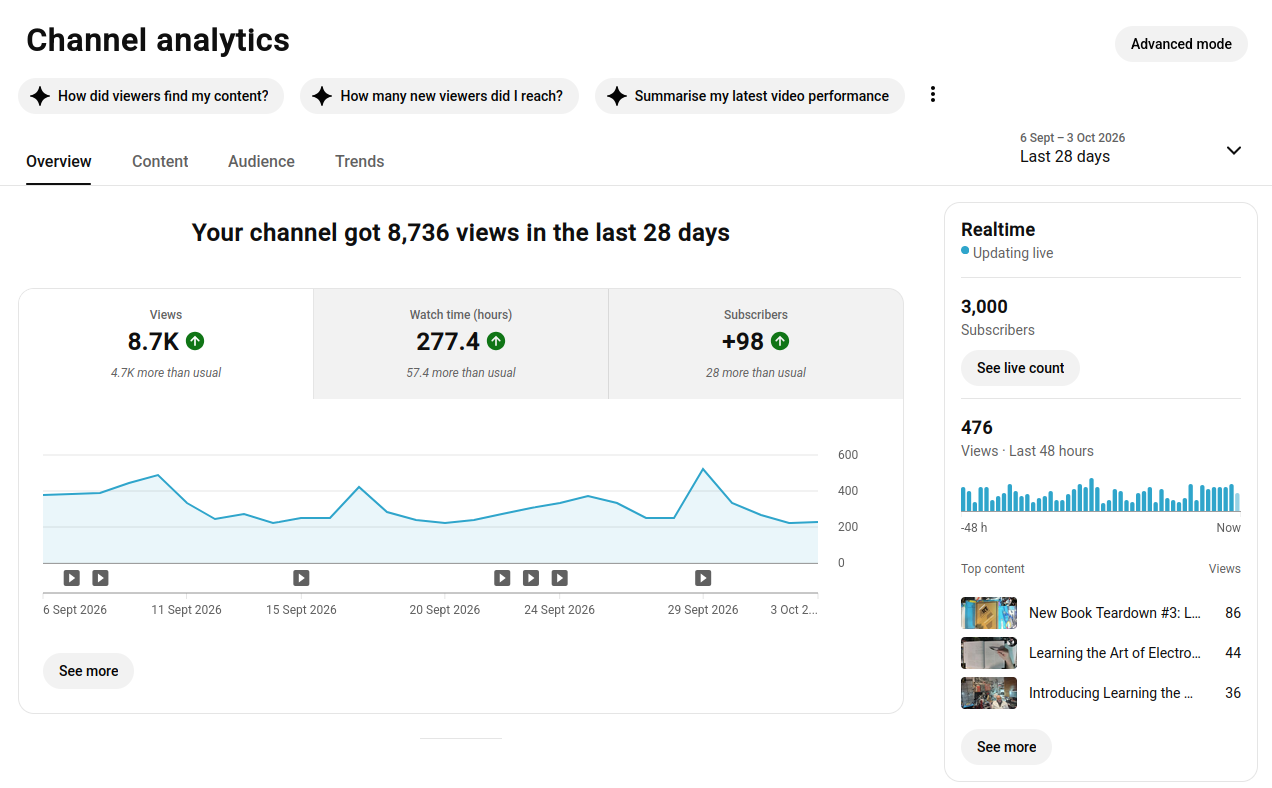Click See live count button
This screenshot has height=788, width=1272.
1020,368
